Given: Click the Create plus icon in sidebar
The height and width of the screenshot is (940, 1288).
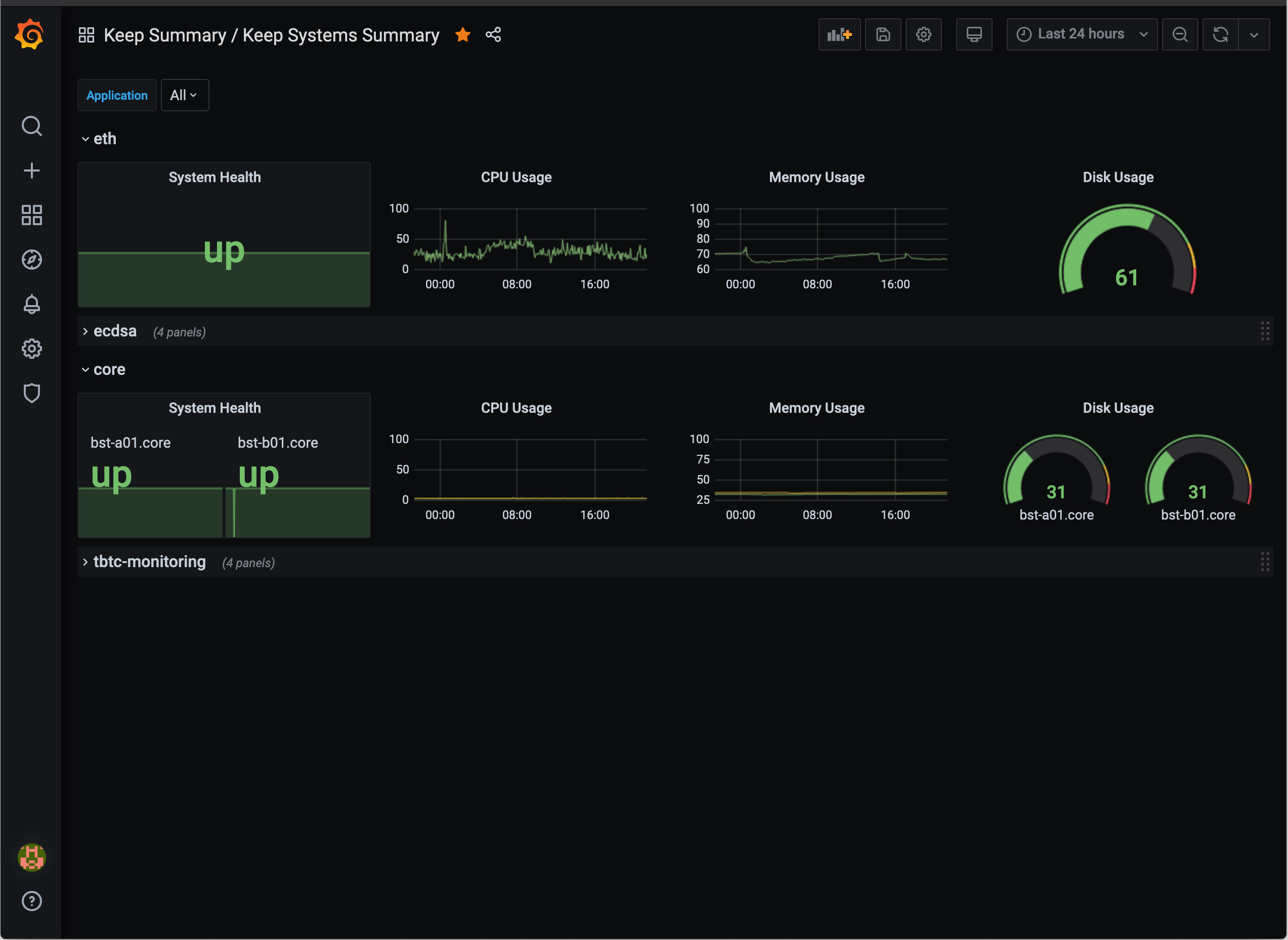Looking at the screenshot, I should [32, 170].
